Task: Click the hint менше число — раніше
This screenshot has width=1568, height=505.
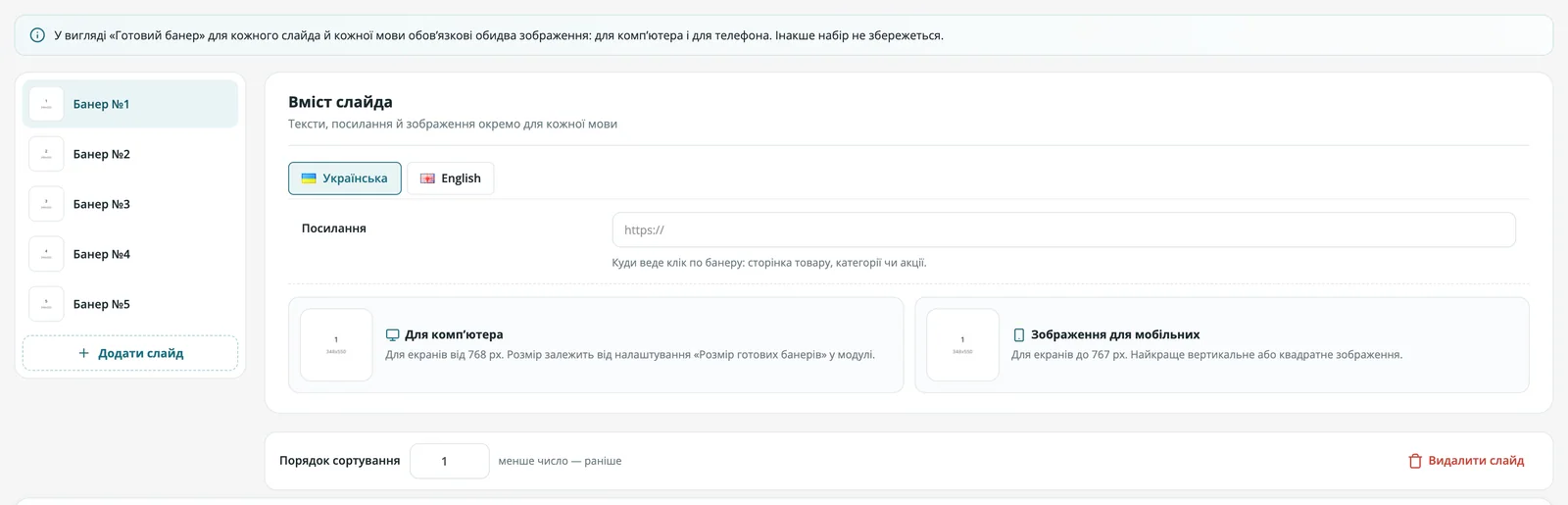Action: (560, 461)
